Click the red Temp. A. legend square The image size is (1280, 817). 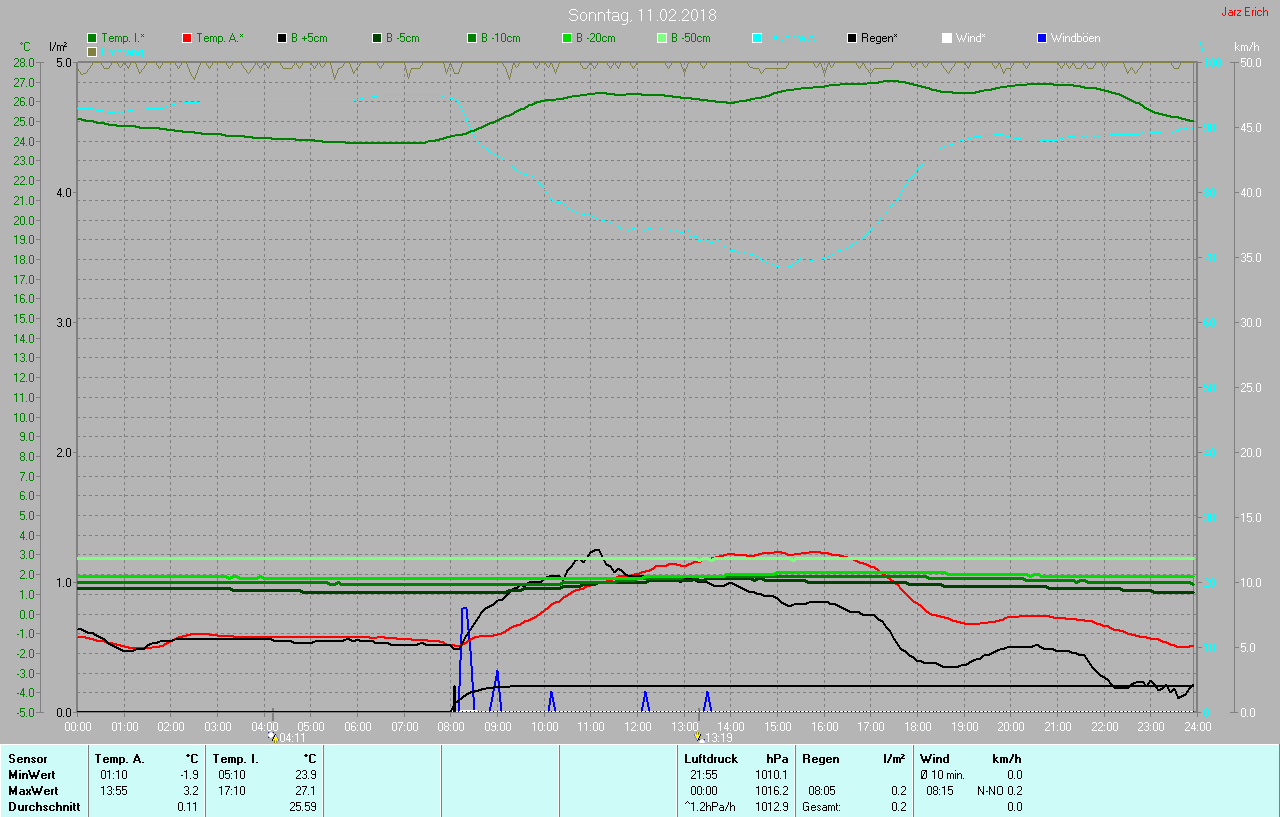click(x=187, y=38)
